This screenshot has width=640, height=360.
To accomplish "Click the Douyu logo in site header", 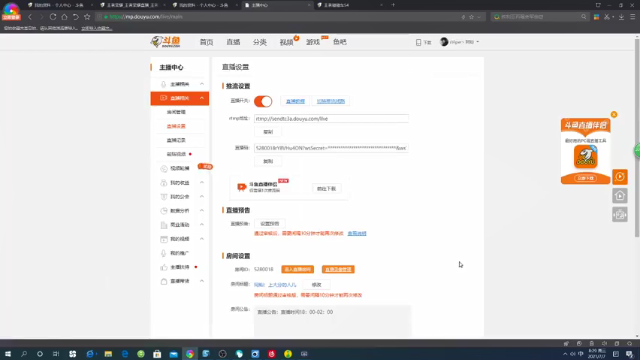I will point(165,42).
